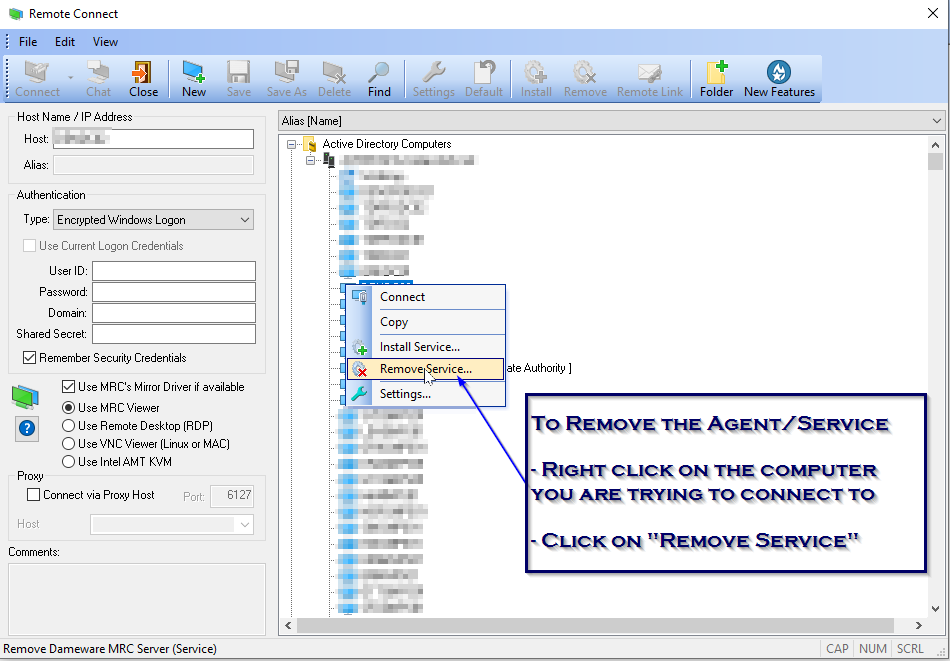Open New Features from toolbar
This screenshot has height=662, width=950.
(x=779, y=78)
